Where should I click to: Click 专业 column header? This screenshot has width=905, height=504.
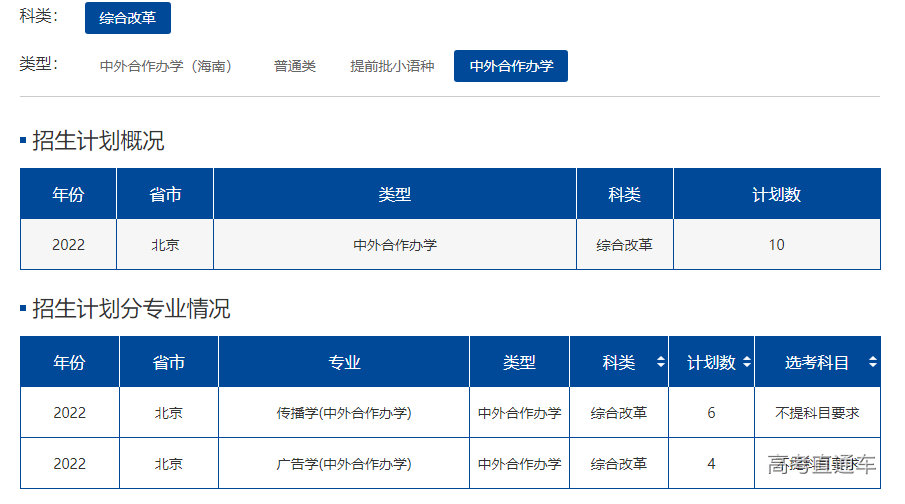point(344,362)
